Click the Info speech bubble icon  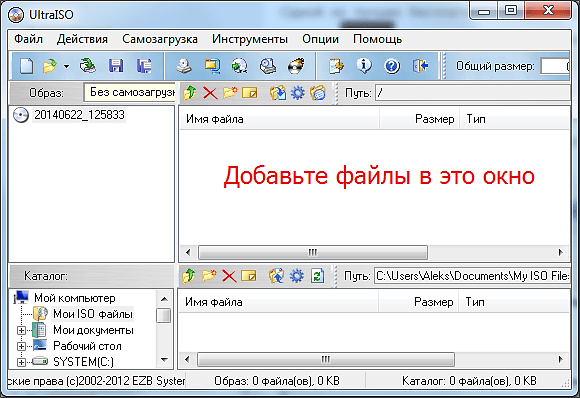point(364,66)
